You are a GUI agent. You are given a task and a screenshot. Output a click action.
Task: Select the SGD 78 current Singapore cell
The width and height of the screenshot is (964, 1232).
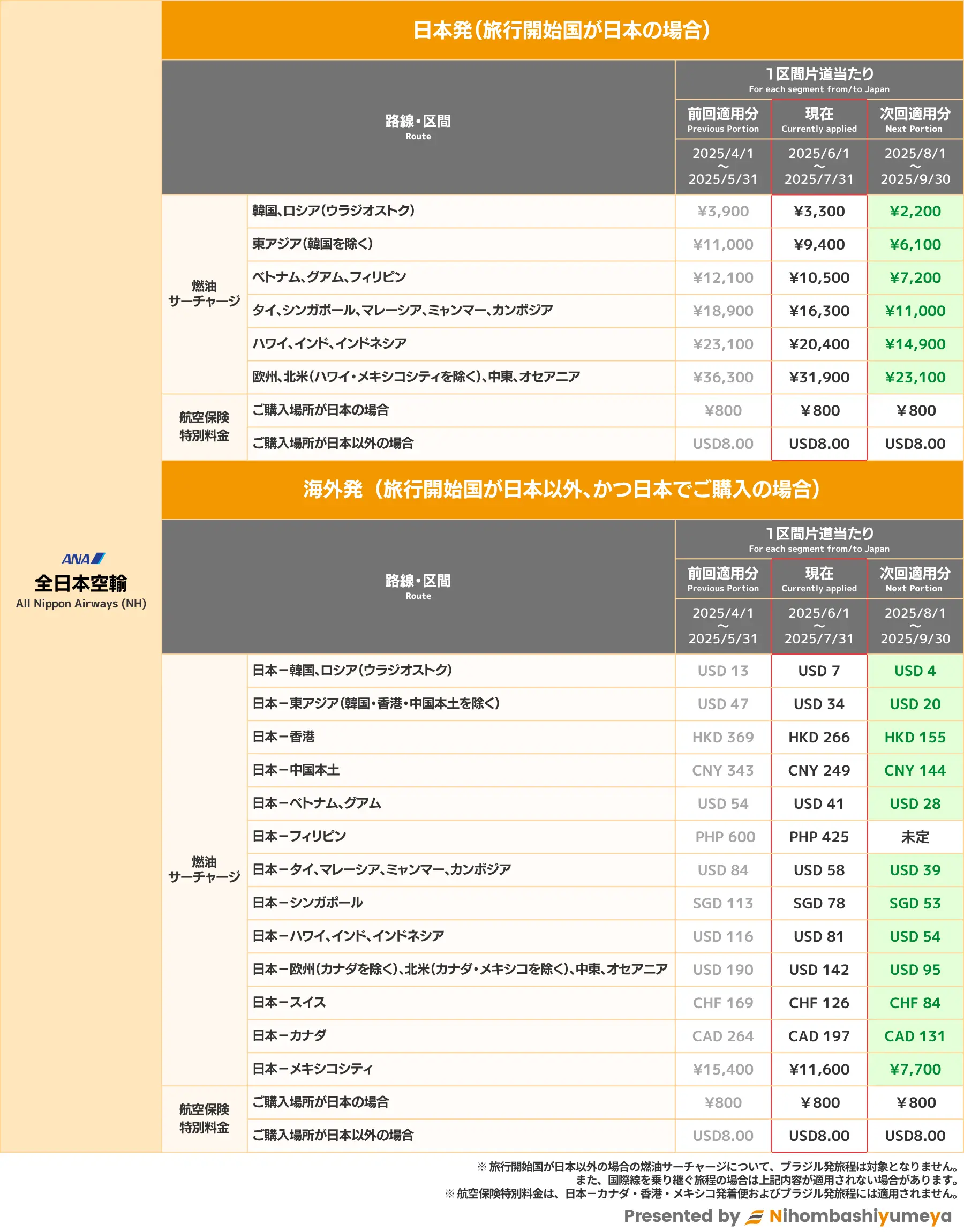[x=819, y=904]
